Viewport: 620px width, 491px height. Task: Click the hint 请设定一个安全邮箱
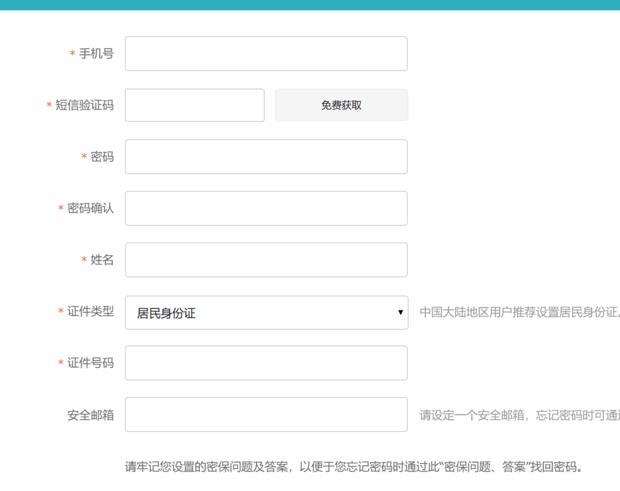click(x=472, y=415)
